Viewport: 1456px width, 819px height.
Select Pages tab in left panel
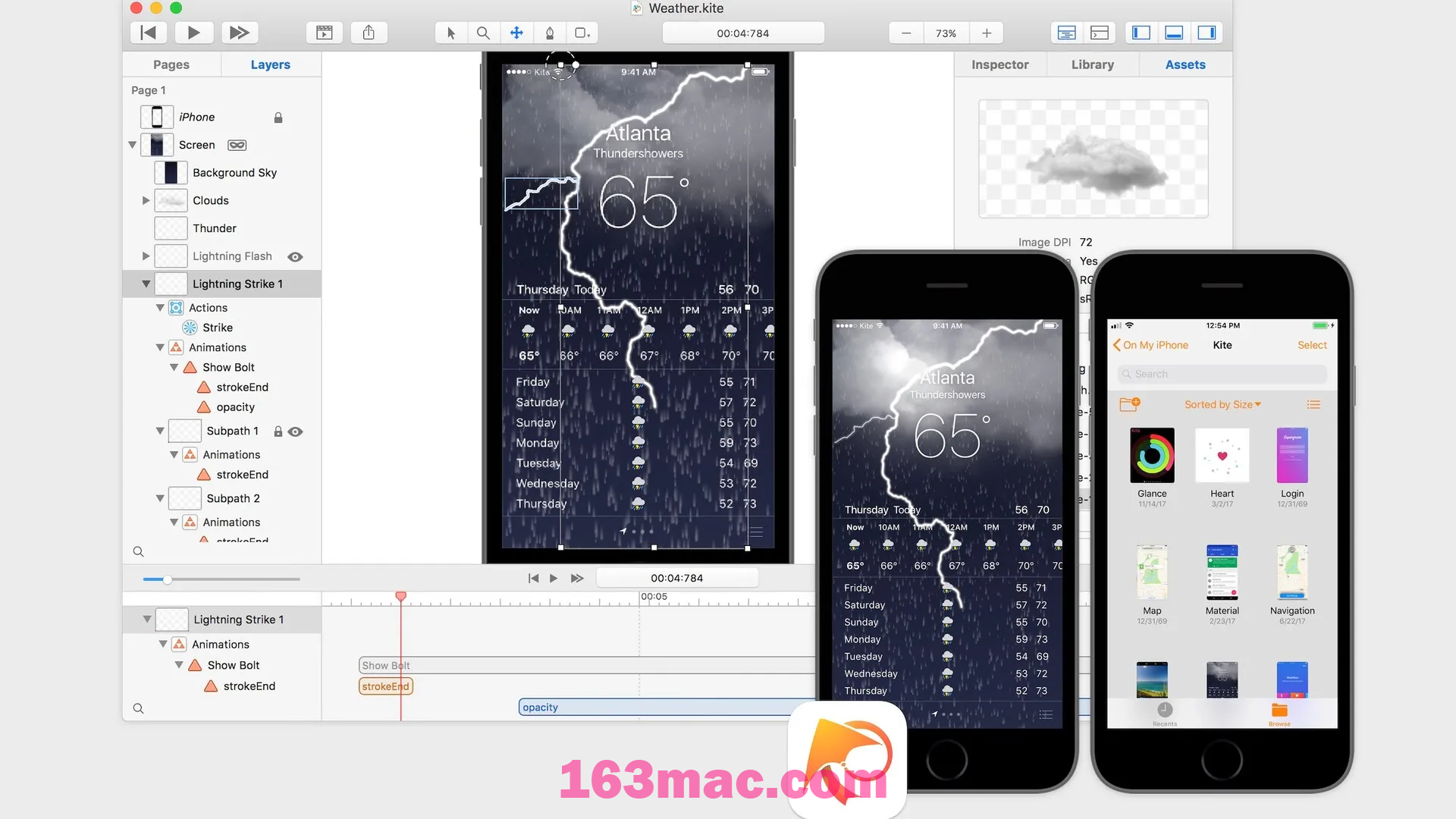point(171,64)
